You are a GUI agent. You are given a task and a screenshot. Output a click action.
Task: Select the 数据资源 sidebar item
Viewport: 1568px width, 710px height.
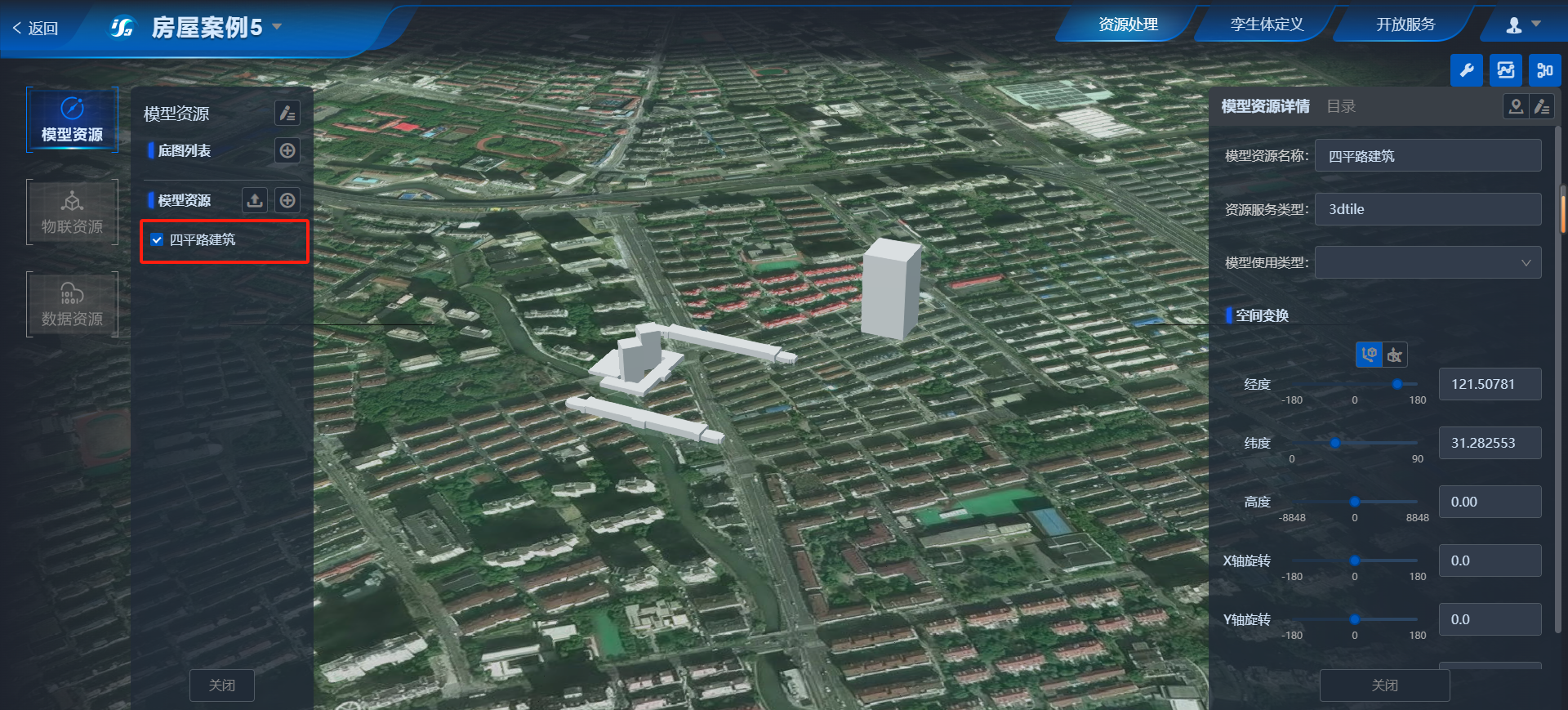[72, 305]
